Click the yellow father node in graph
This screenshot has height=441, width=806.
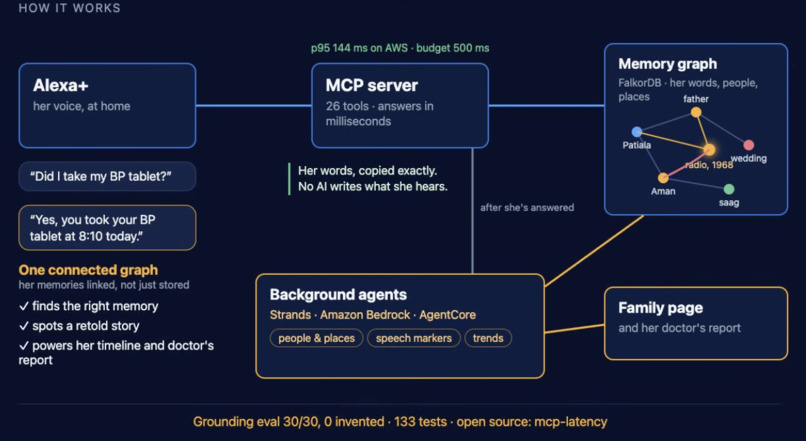696,112
